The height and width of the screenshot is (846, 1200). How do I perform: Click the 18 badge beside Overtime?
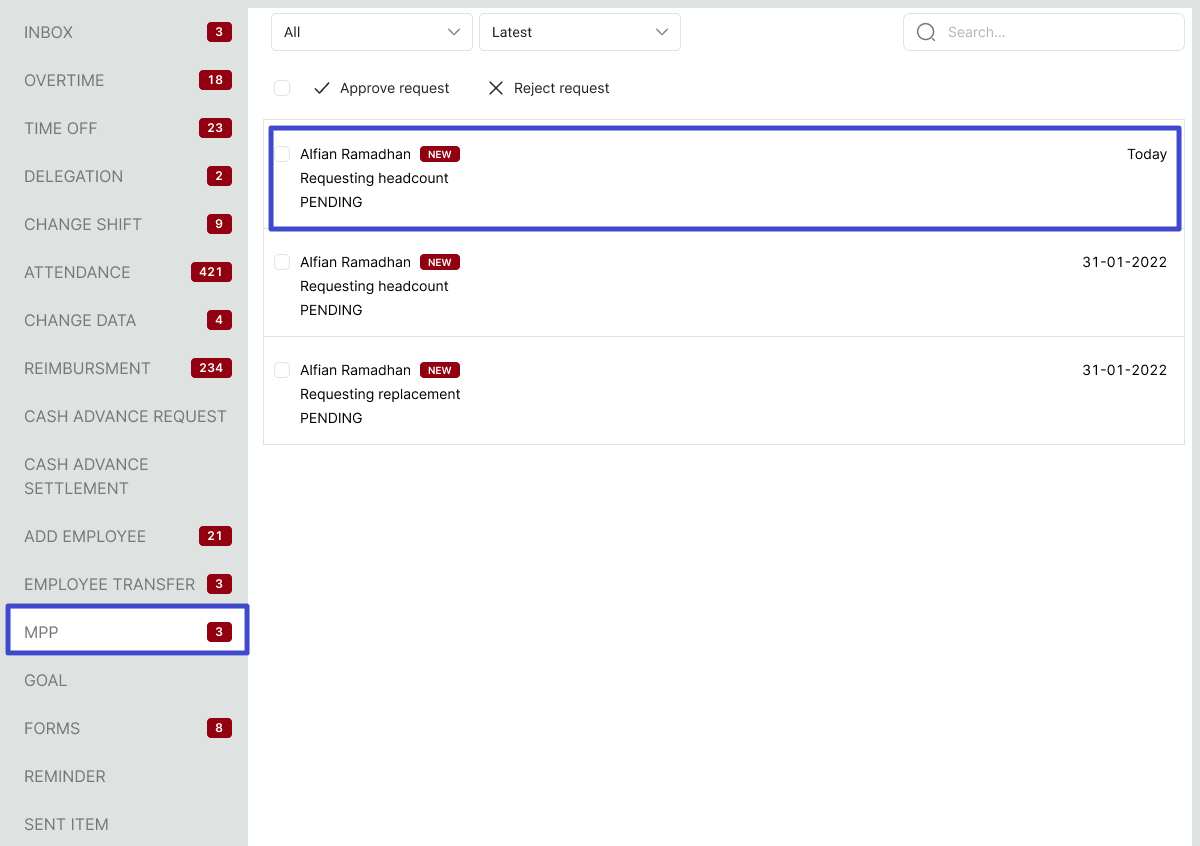click(215, 80)
